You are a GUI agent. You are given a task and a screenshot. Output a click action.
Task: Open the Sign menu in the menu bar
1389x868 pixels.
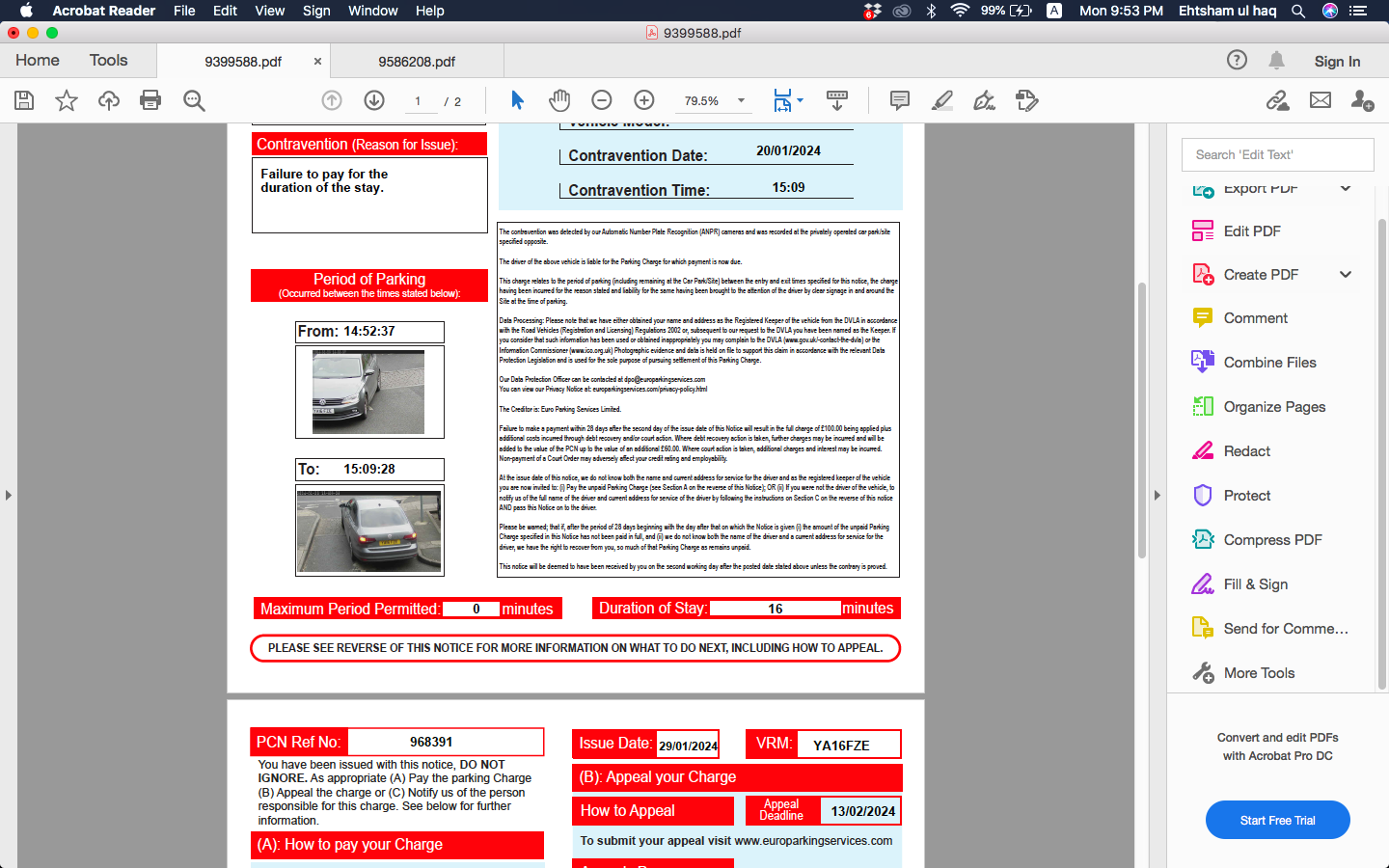[x=316, y=11]
